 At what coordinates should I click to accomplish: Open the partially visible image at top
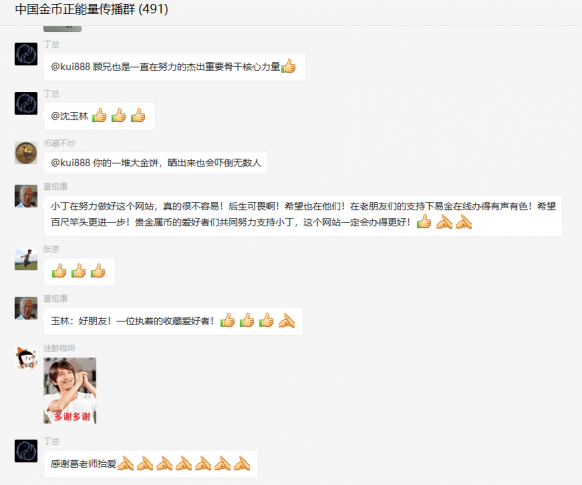[x=62, y=29]
